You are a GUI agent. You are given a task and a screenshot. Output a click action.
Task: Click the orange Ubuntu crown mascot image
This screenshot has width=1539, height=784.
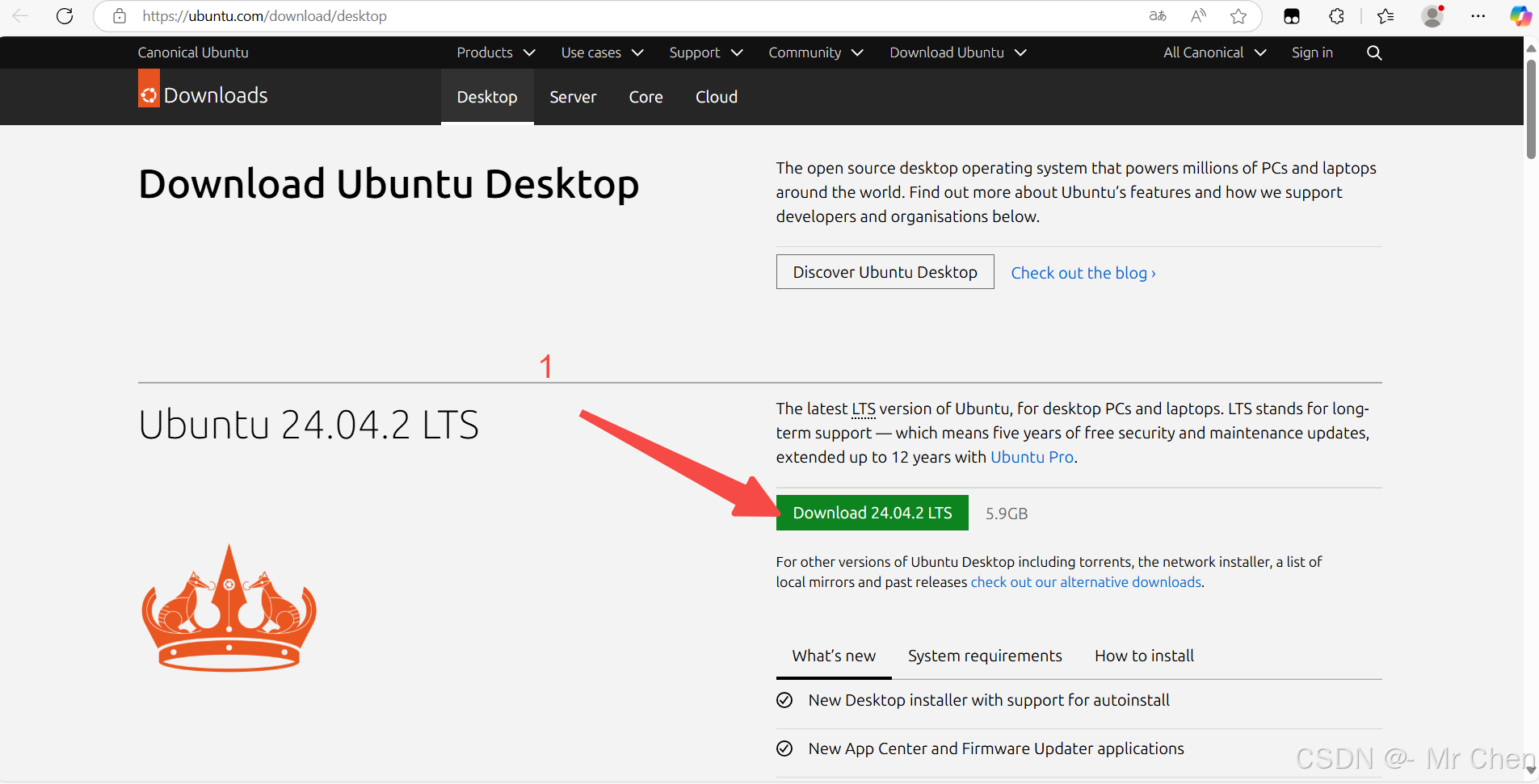pos(229,607)
